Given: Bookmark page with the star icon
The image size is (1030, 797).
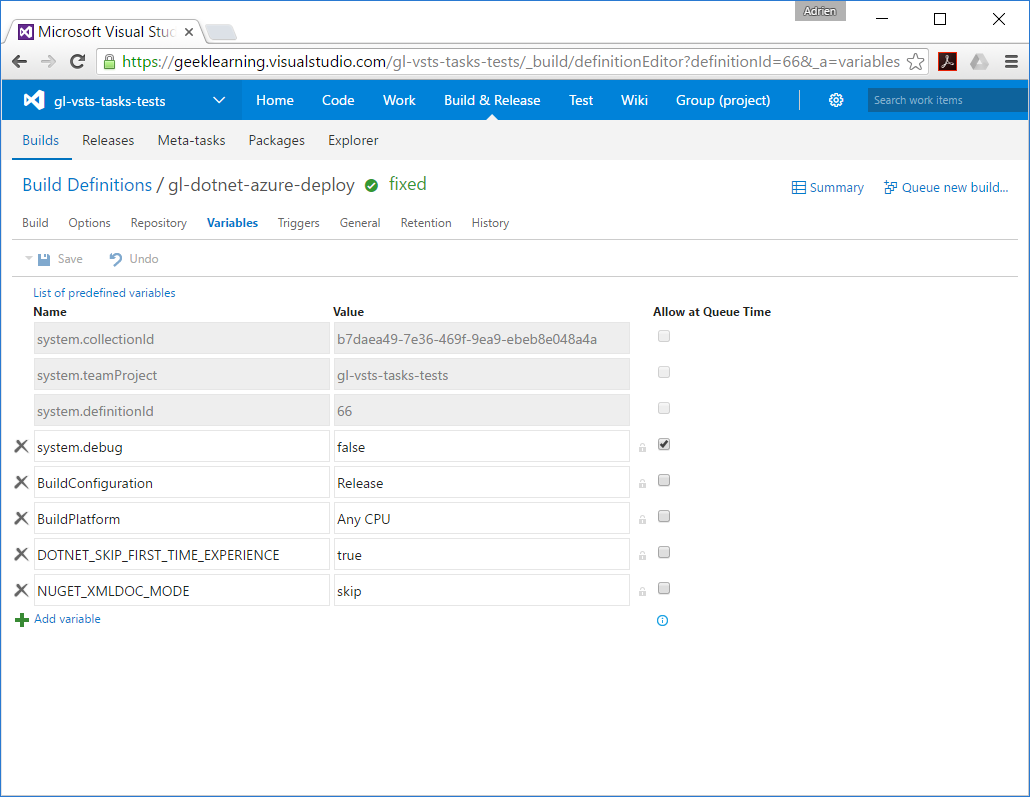Looking at the screenshot, I should (x=915, y=62).
